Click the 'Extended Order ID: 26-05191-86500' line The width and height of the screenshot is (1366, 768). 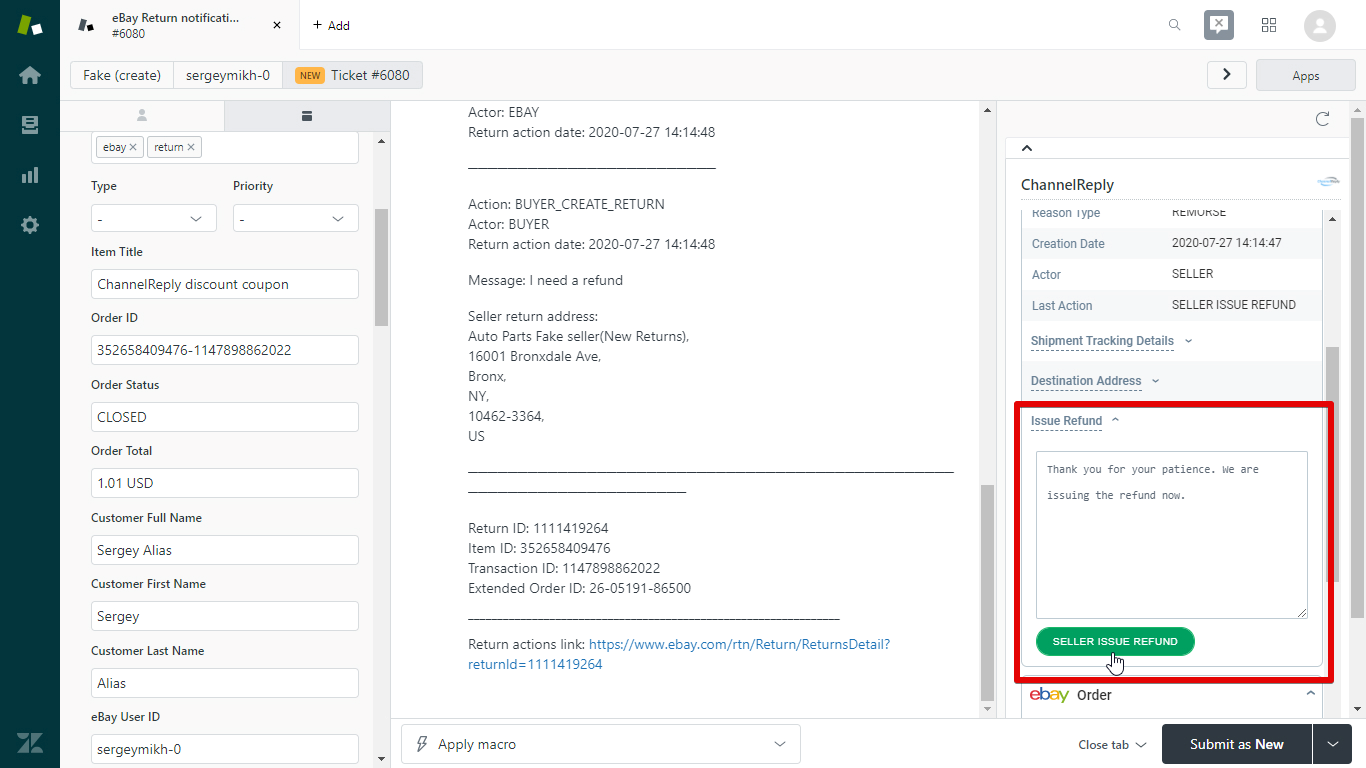579,588
